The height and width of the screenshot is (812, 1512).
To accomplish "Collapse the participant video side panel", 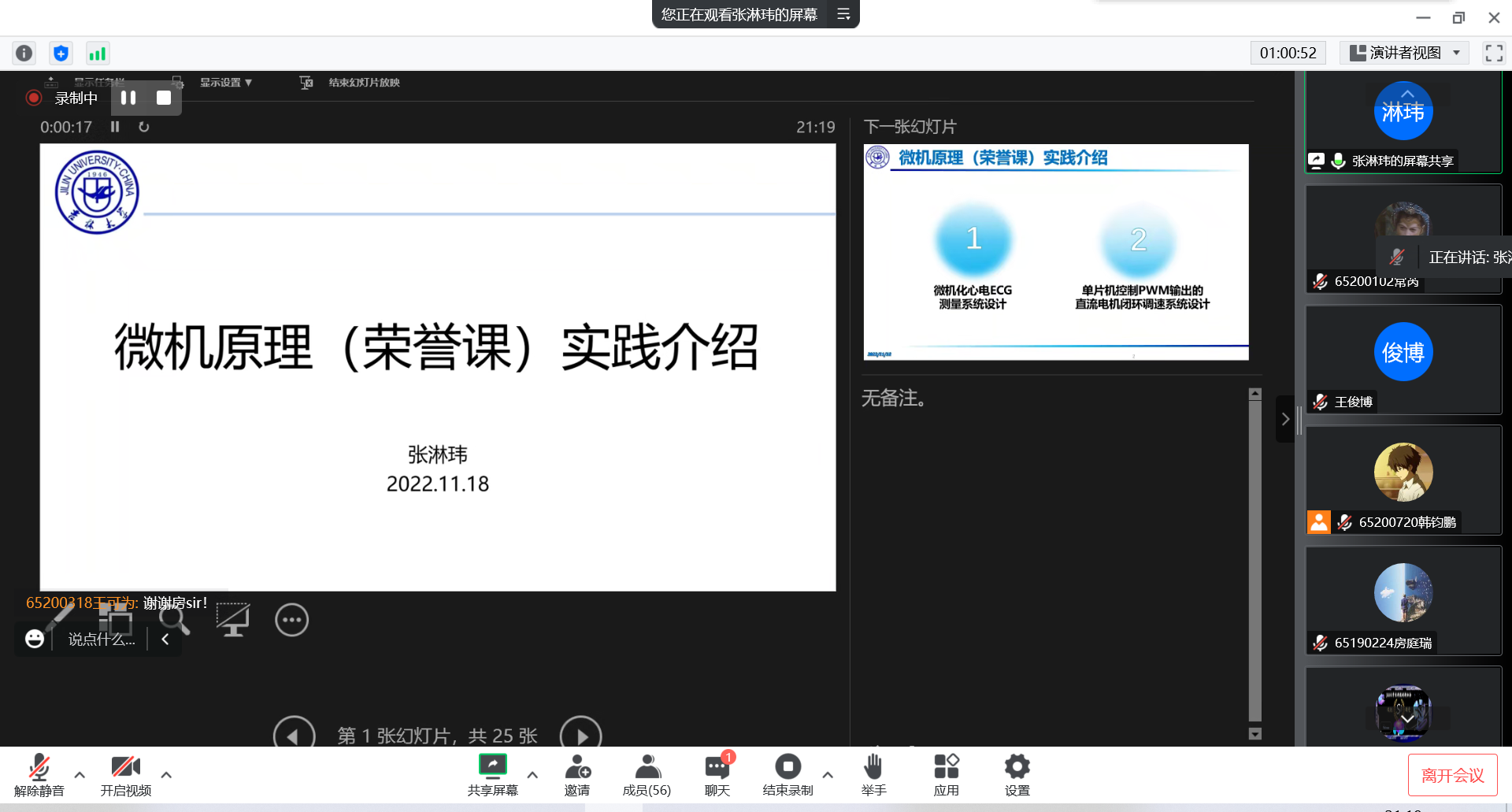I will [1285, 419].
